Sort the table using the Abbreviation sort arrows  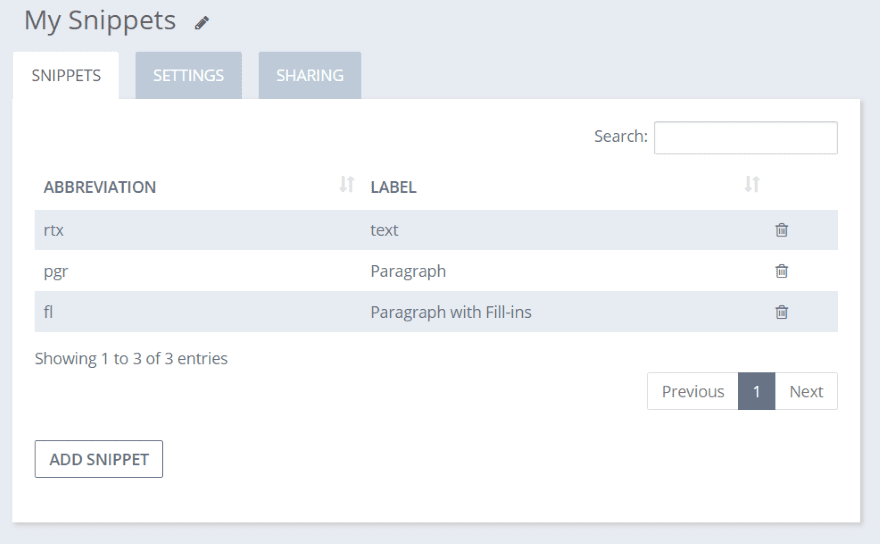click(347, 185)
